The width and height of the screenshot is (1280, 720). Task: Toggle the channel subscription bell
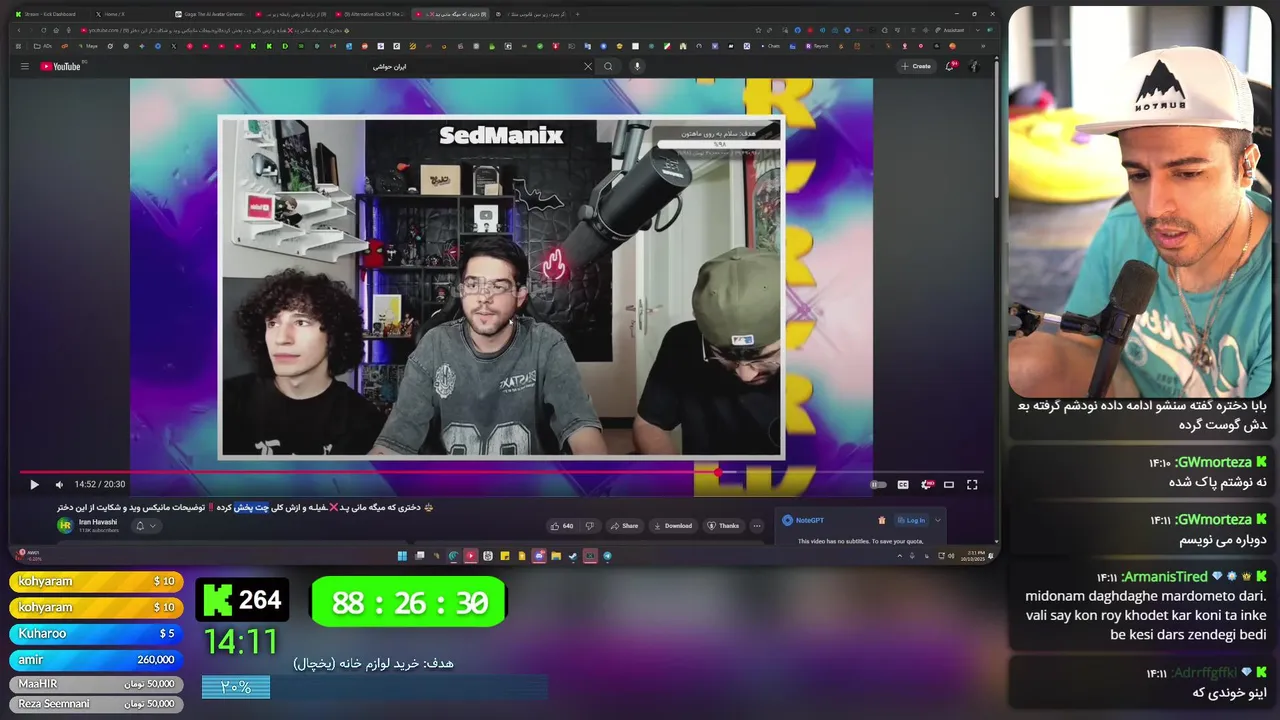tap(140, 526)
